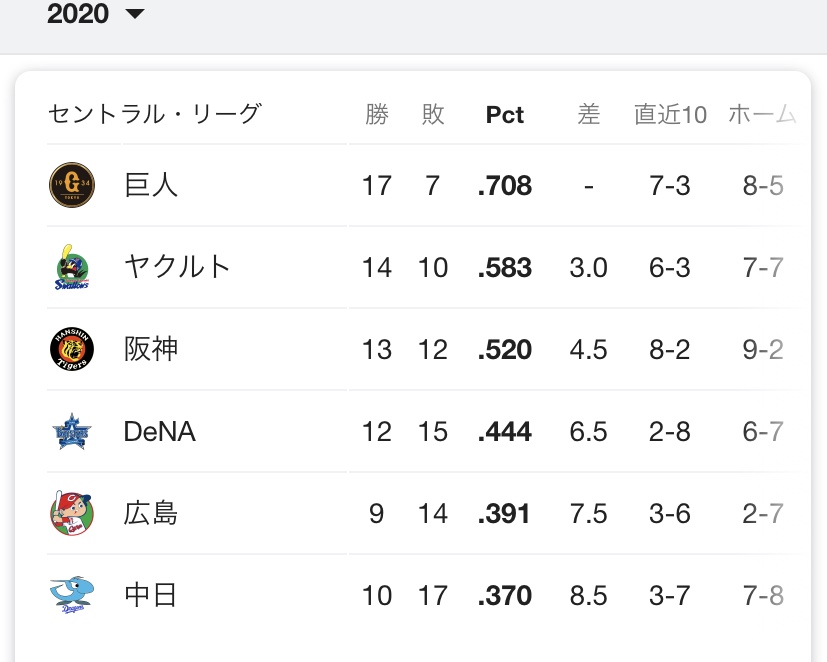This screenshot has width=827, height=662.
Task: Click the セントラル・リーグ league heading
Action: point(155,114)
